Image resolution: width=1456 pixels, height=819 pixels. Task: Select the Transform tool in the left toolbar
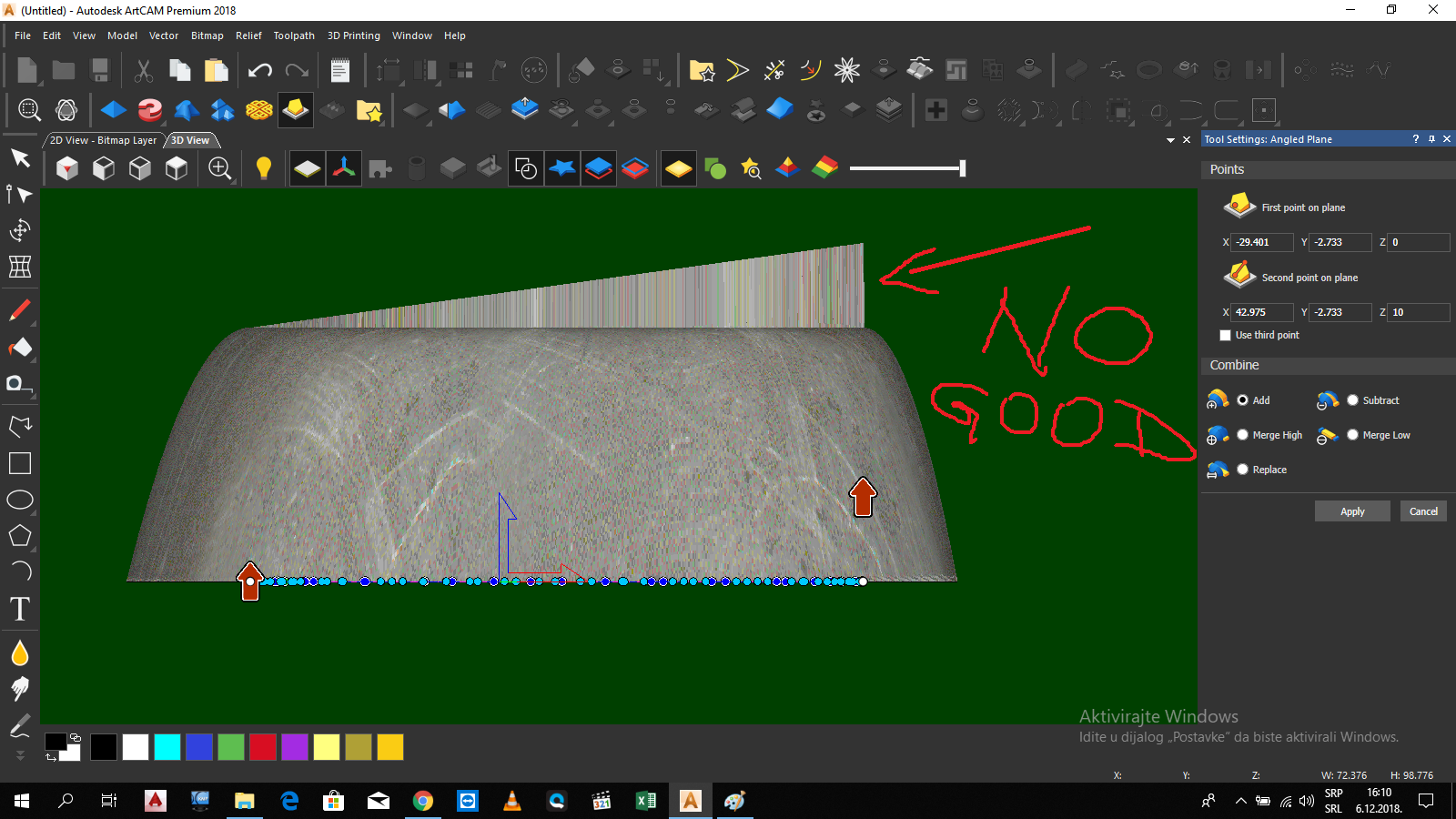pyautogui.click(x=20, y=230)
